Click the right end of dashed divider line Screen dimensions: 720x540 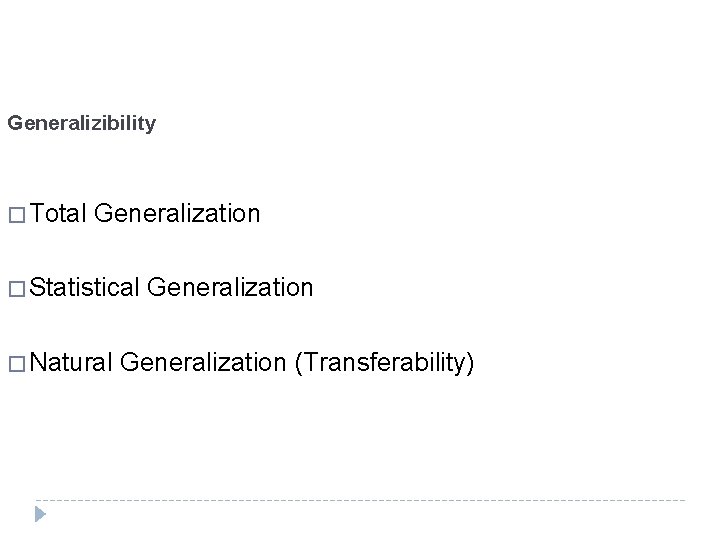tap(683, 500)
